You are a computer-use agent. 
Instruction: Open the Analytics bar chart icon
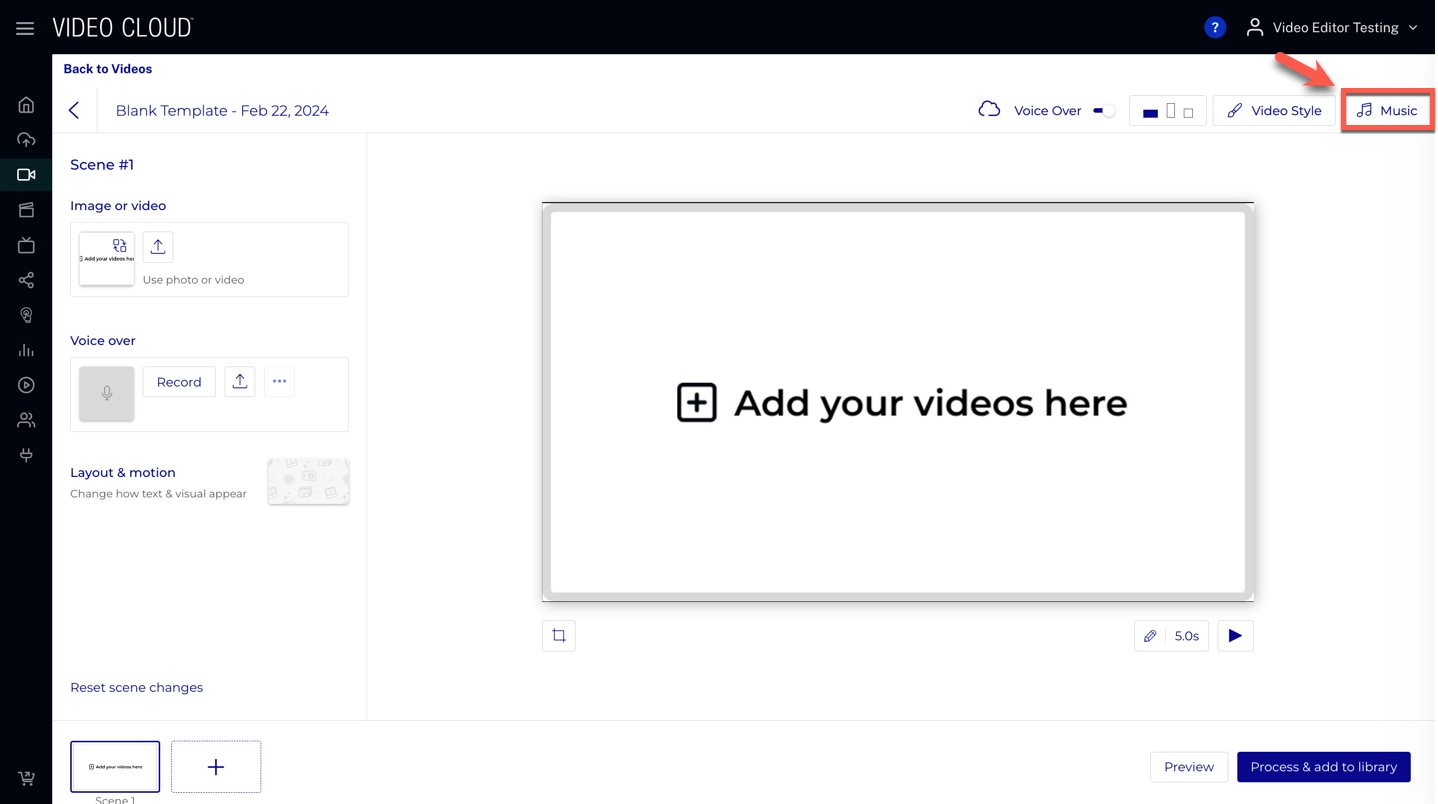pyautogui.click(x=26, y=350)
